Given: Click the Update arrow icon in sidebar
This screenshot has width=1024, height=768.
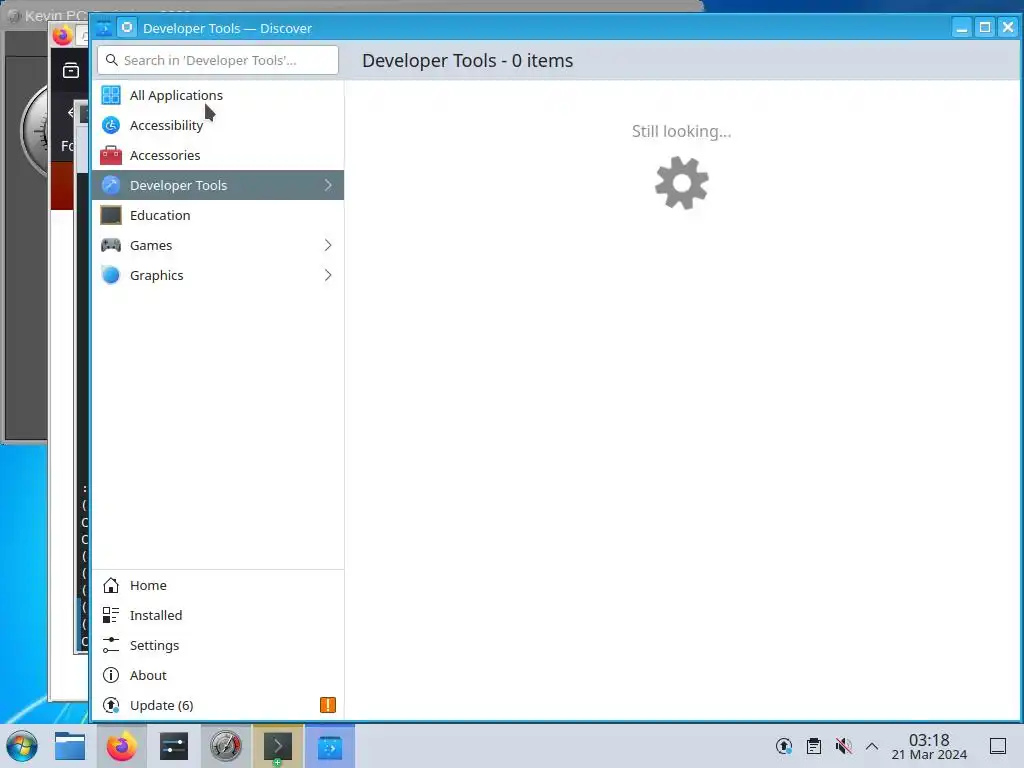Looking at the screenshot, I should [111, 705].
